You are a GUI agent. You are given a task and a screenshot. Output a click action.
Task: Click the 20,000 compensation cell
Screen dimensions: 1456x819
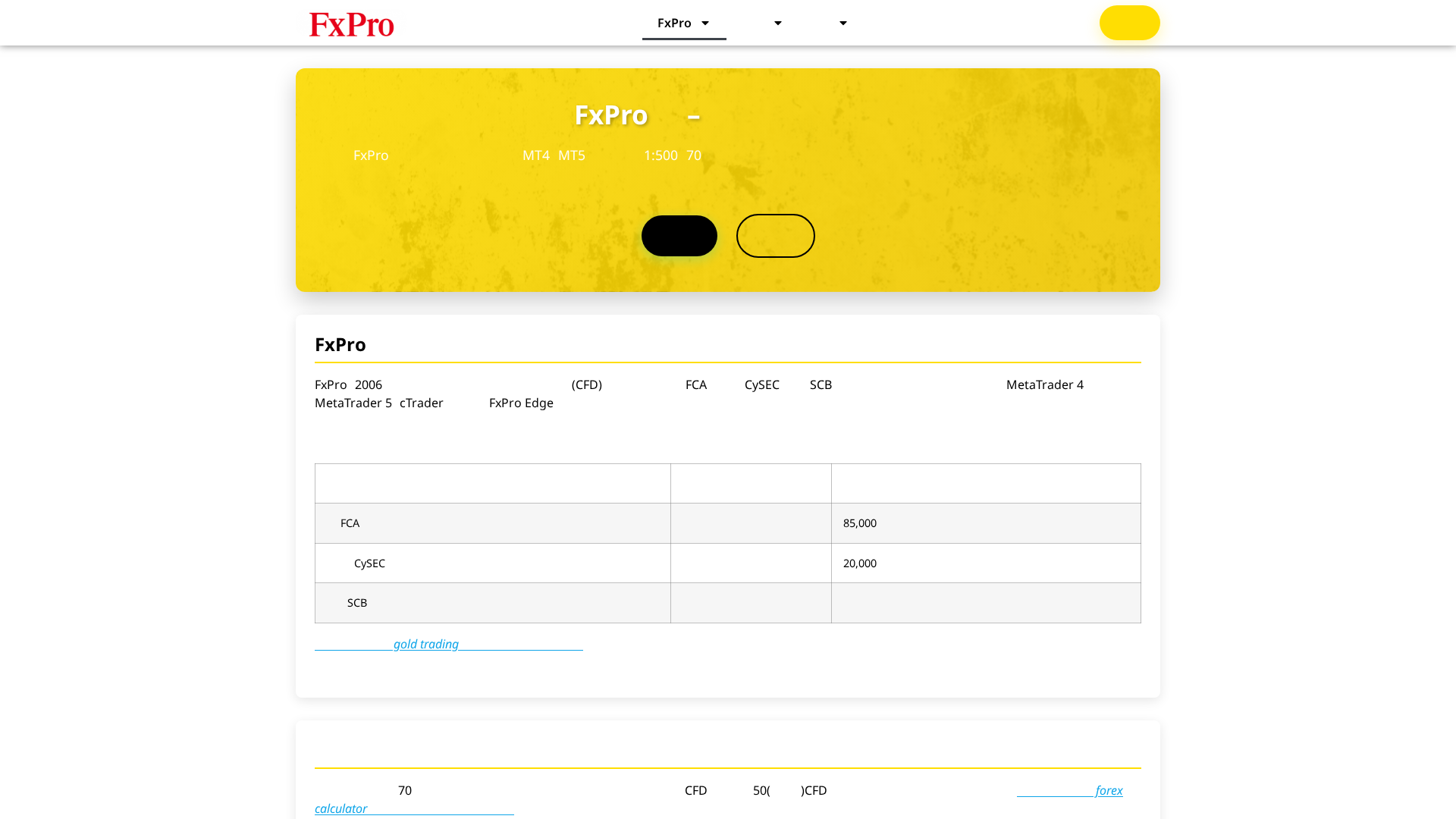[860, 563]
